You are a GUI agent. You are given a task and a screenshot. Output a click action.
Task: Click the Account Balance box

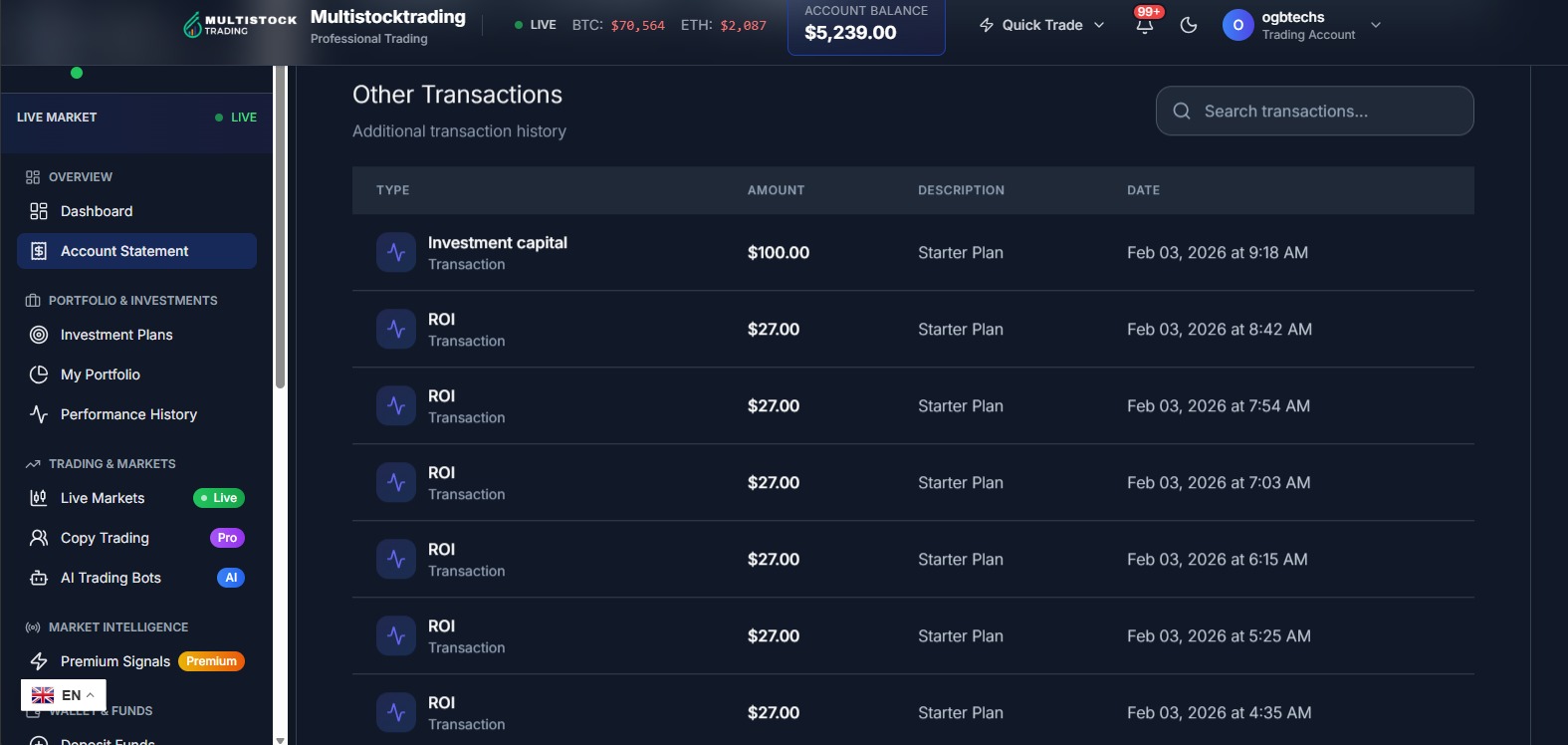point(866,26)
